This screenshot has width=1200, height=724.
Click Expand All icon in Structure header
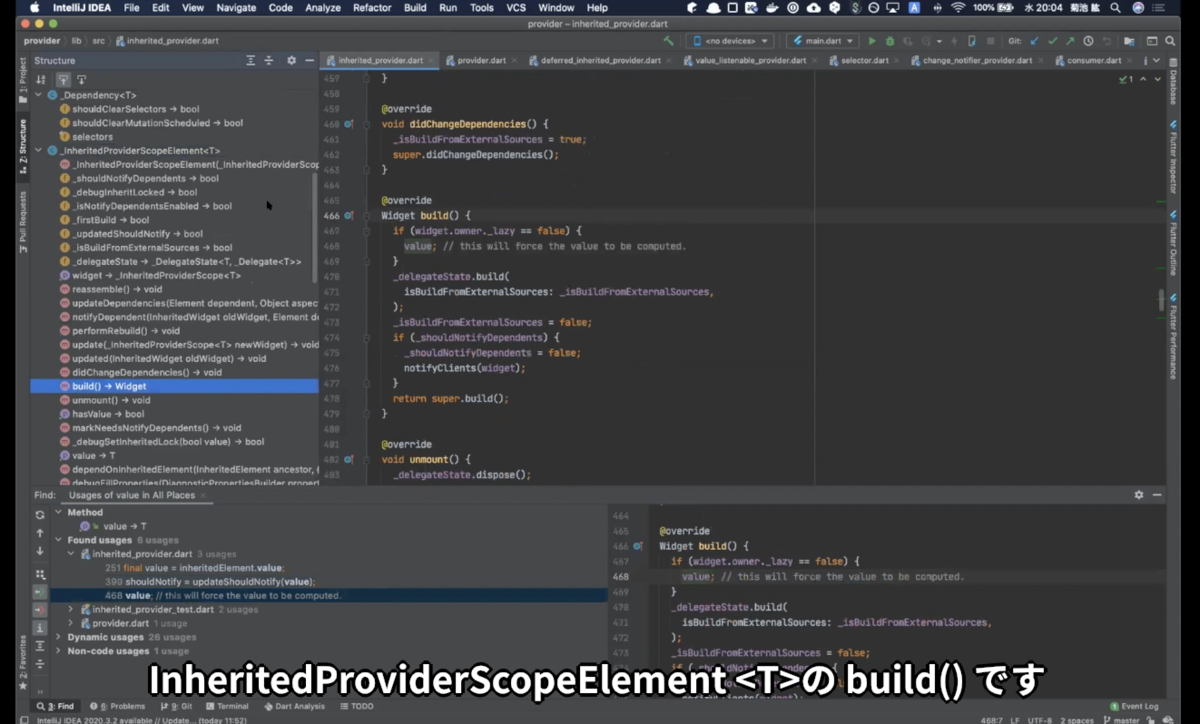[251, 61]
